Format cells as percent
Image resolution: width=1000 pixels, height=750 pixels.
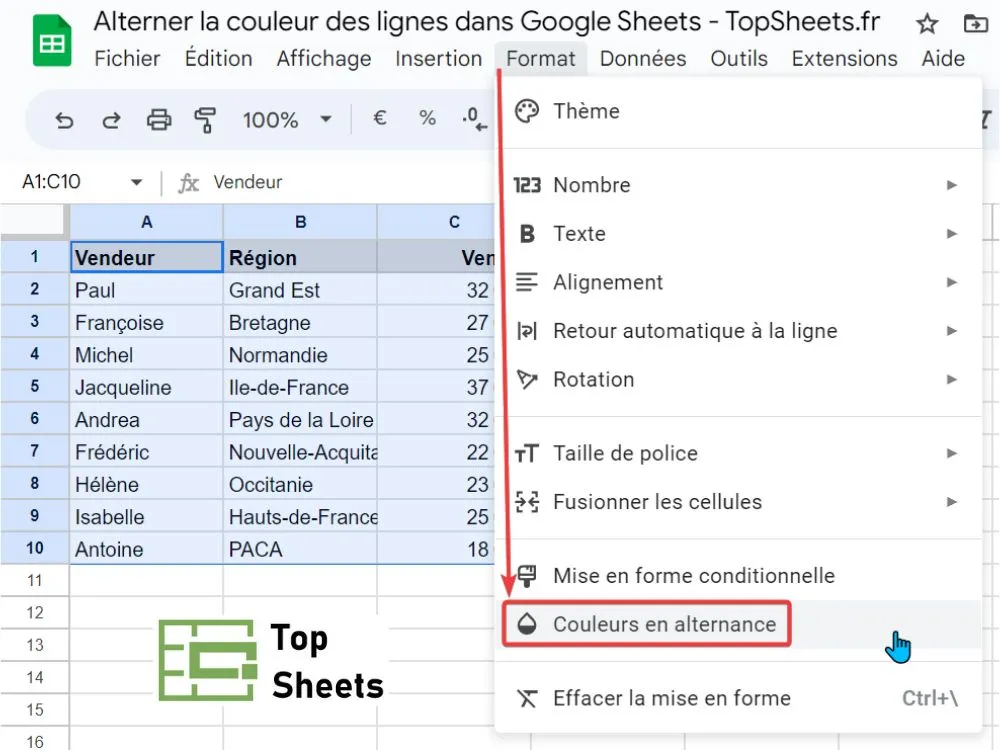427,118
